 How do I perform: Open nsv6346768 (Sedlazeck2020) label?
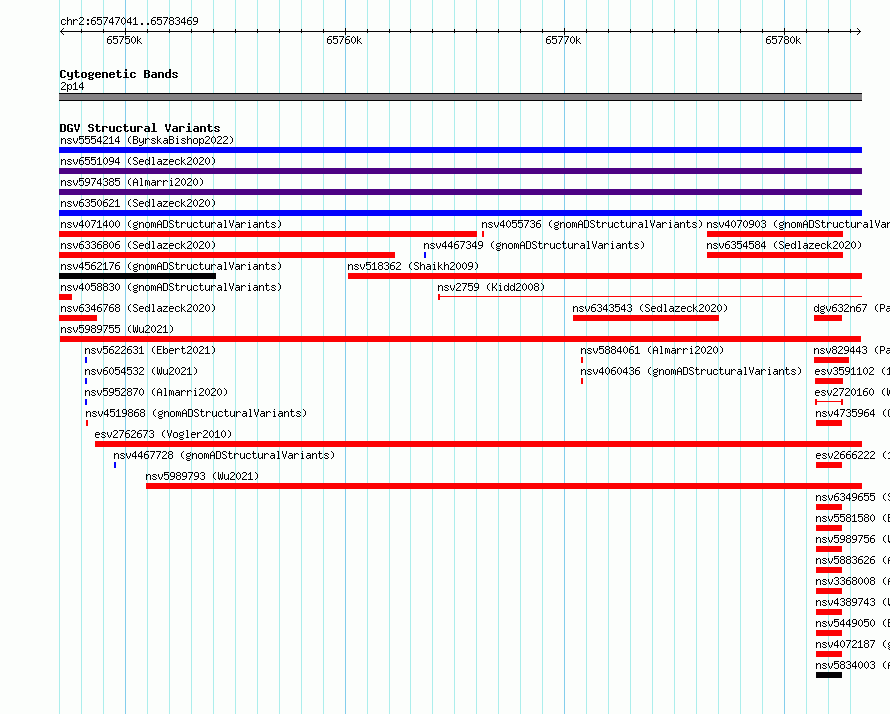[138, 308]
